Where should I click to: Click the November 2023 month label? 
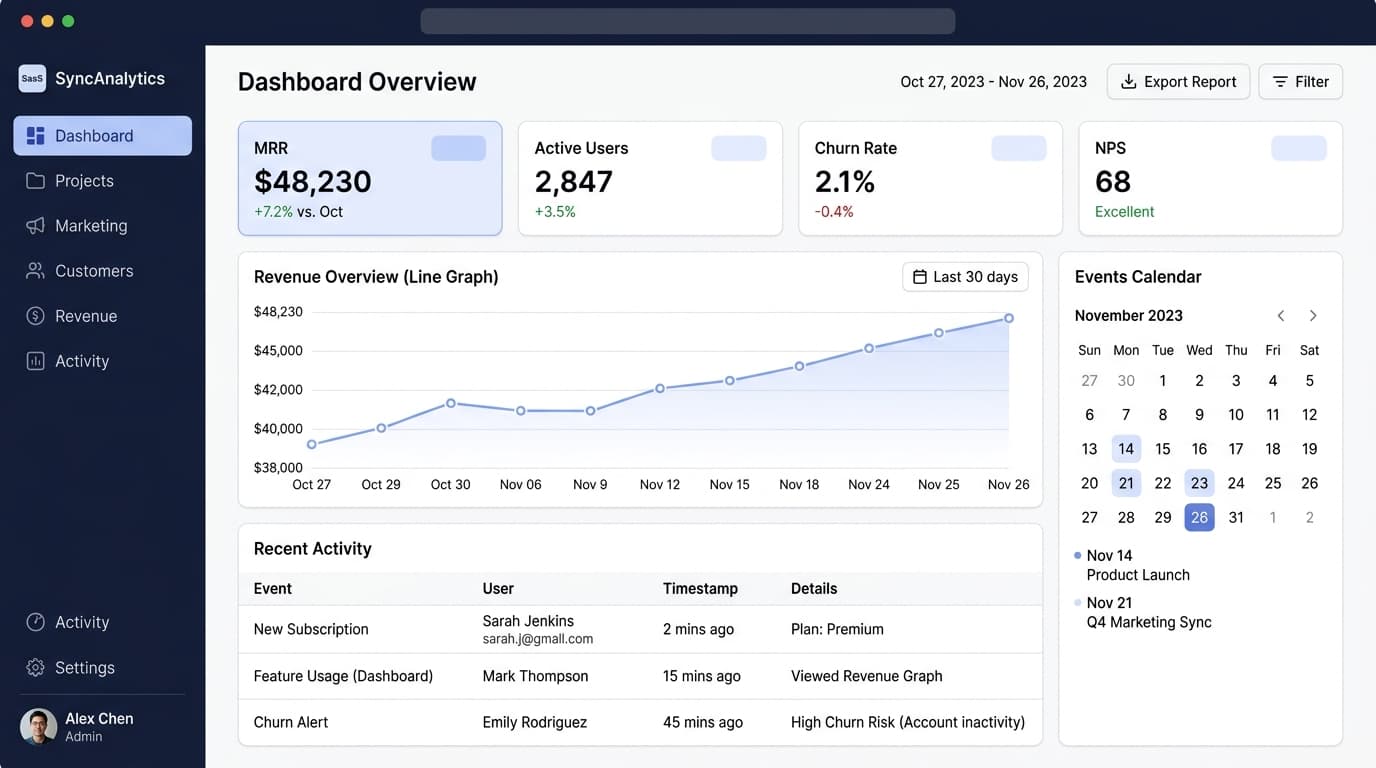1129,315
